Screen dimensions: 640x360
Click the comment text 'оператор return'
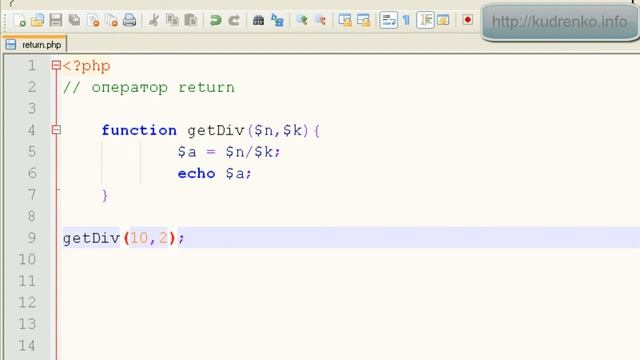[163, 87]
